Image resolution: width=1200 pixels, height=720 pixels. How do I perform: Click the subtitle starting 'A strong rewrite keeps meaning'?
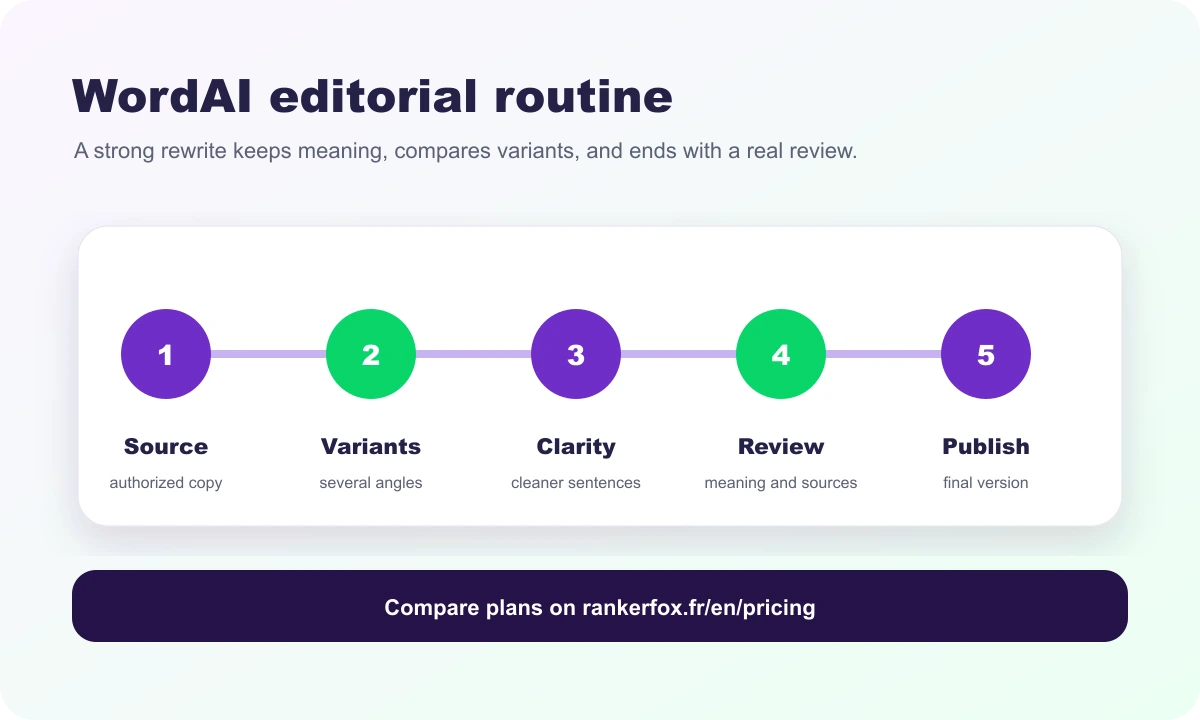pyautogui.click(x=466, y=152)
